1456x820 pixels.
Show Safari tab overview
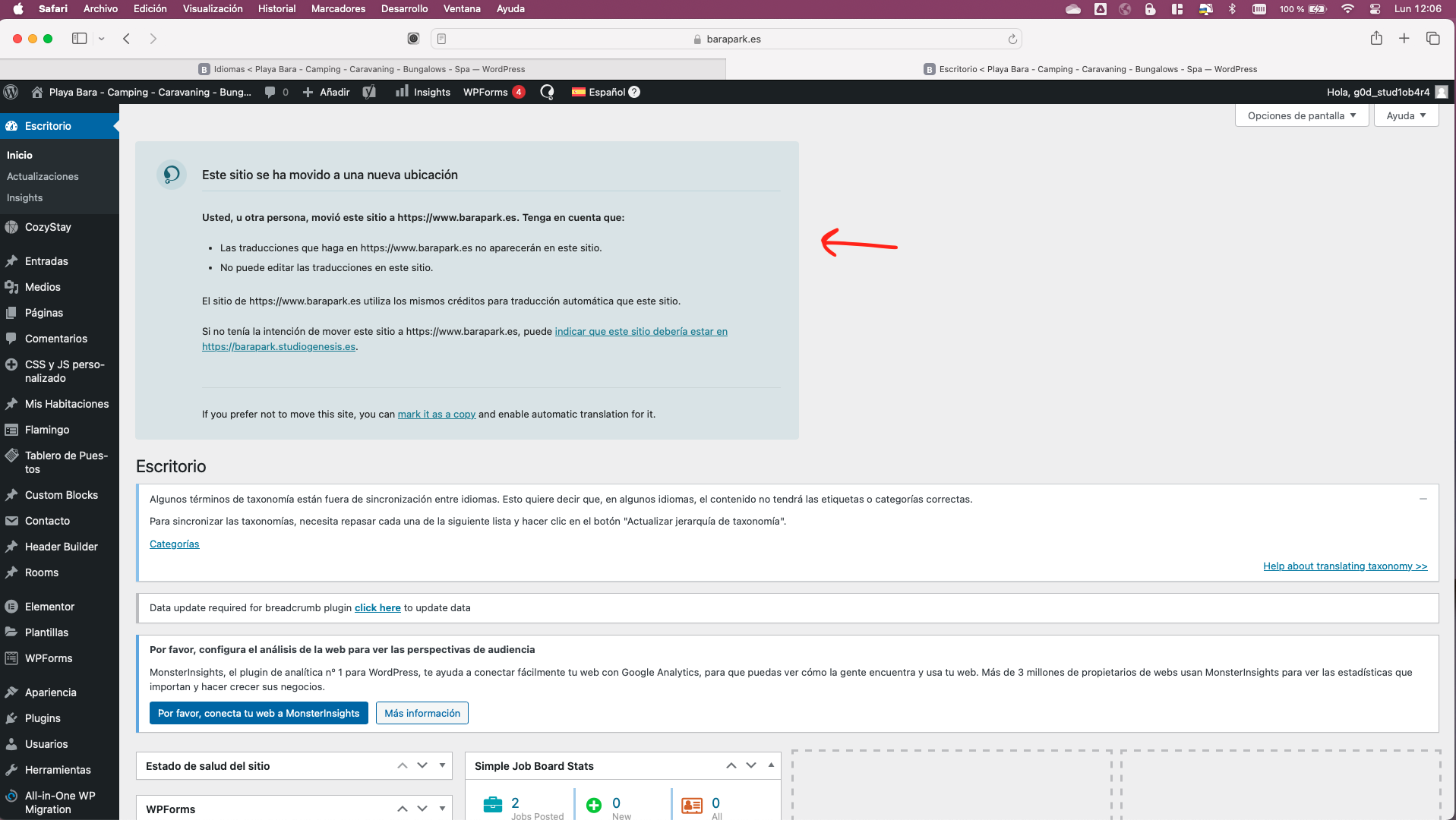pos(1433,38)
